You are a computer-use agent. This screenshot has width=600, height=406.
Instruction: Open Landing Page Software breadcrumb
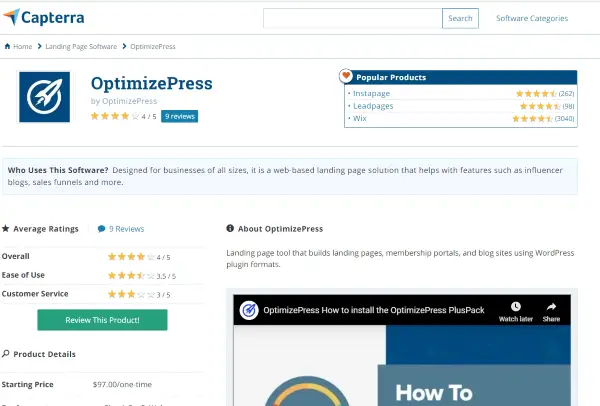[81, 47]
